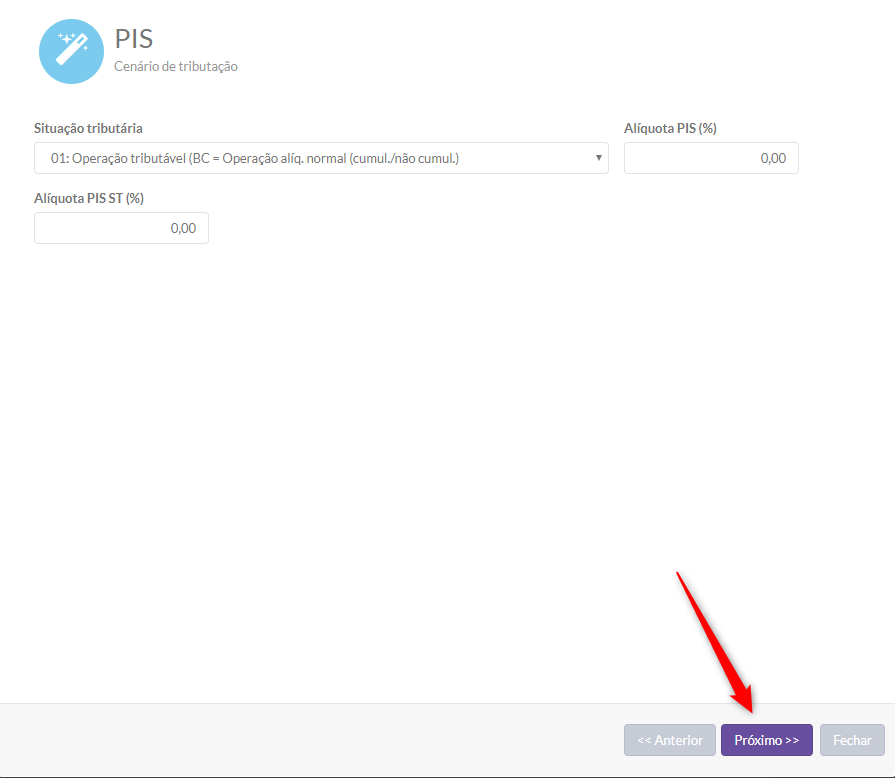Screen dimensions: 895x778
Task: Click into the Alíquota PIS ST (%) field
Action: [x=122, y=228]
